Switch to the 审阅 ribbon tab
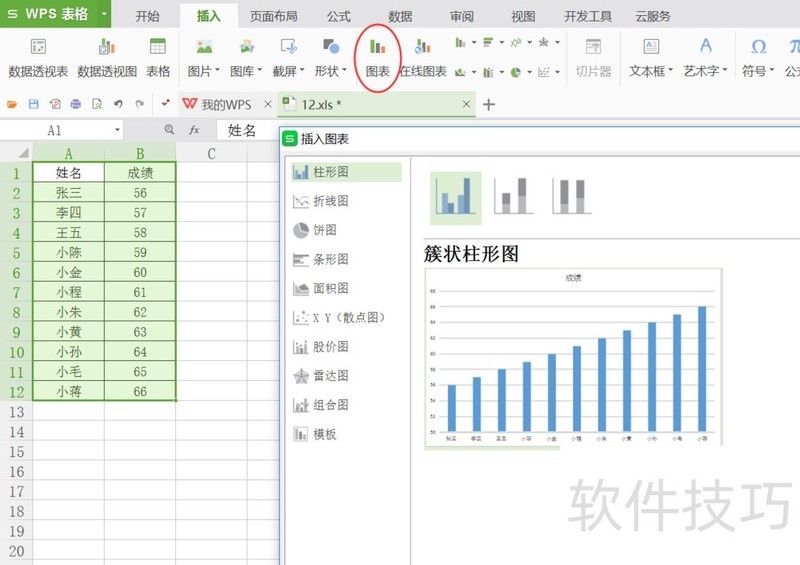This screenshot has height=565, width=800. click(462, 16)
